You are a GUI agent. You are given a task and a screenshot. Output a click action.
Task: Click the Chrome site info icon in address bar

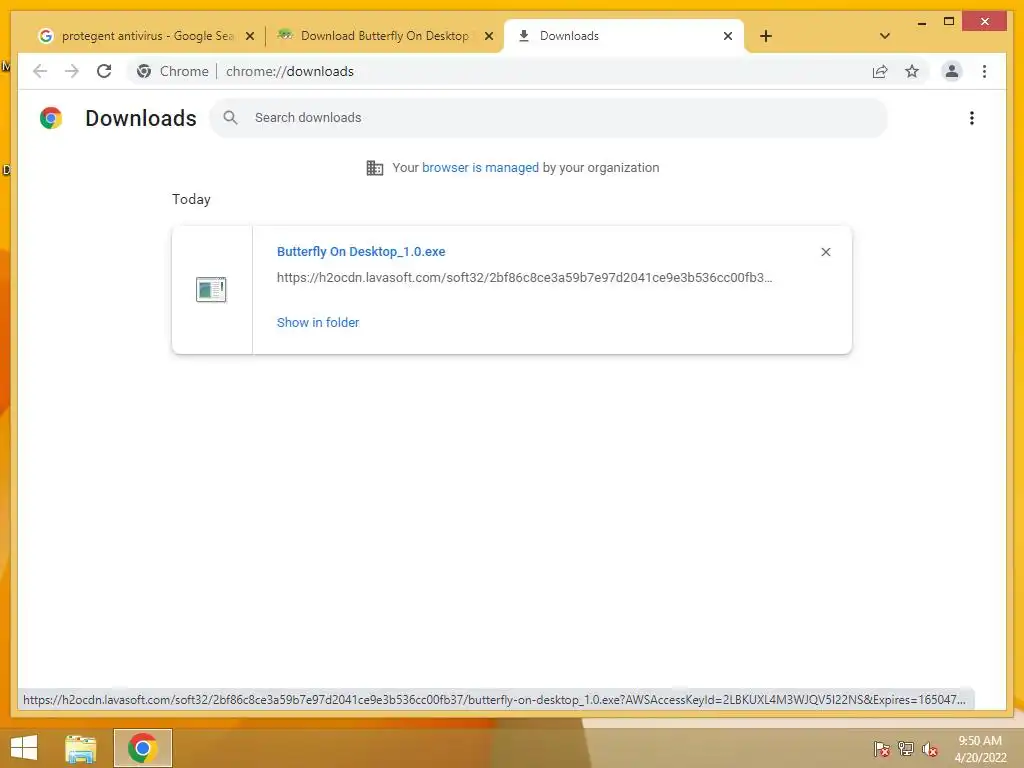tap(144, 71)
